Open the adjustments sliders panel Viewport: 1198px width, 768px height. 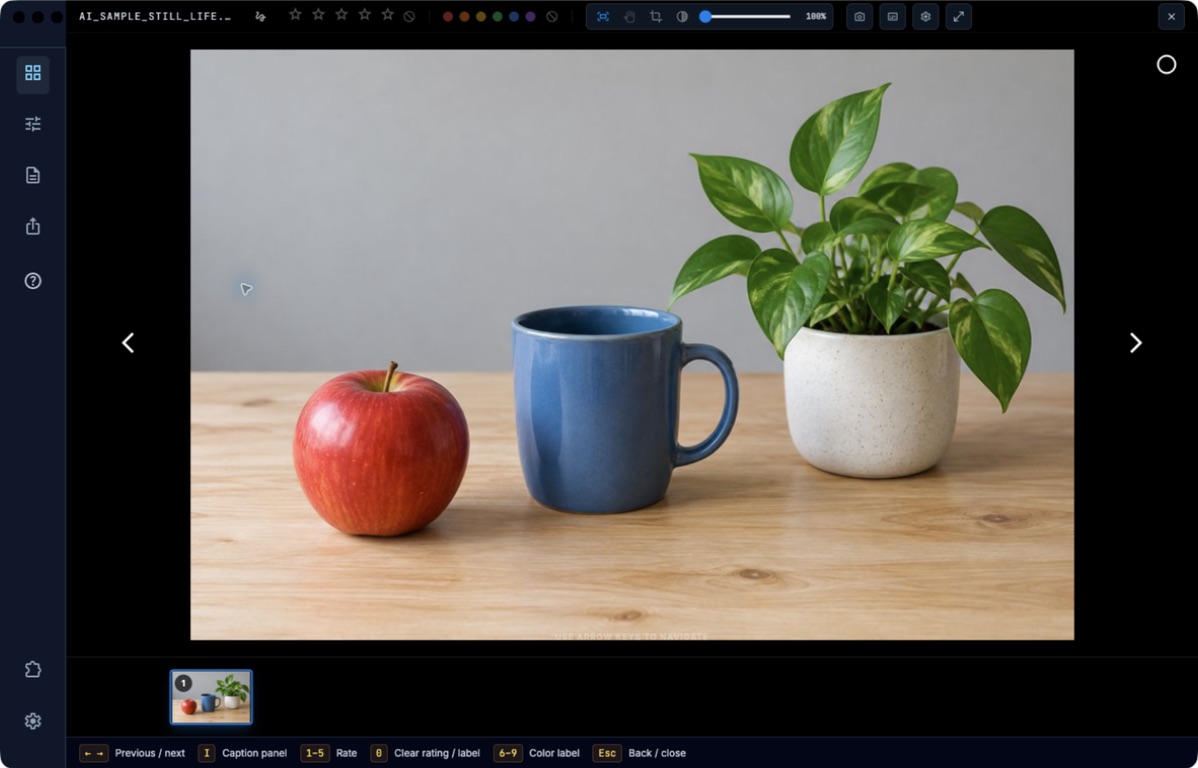click(33, 124)
